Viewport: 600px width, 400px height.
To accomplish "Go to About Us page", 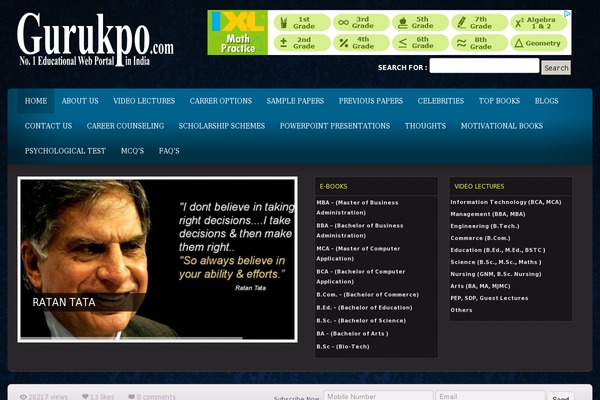I will 80,101.
